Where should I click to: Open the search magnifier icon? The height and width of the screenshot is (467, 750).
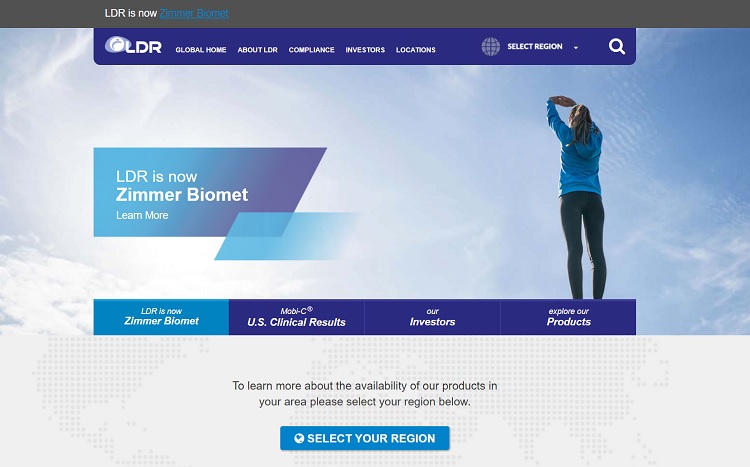point(617,46)
